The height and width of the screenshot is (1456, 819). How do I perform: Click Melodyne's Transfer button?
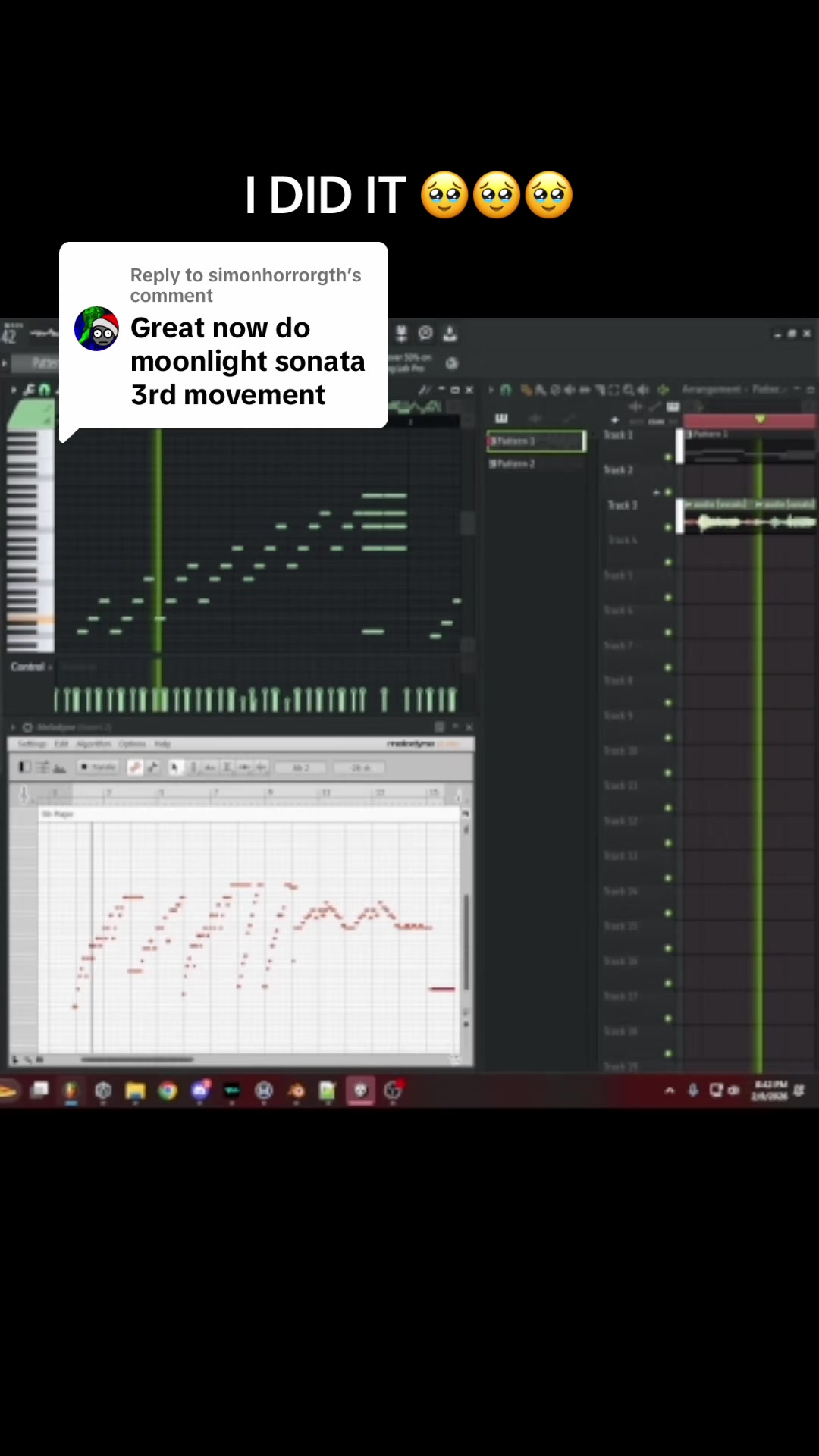[98, 767]
